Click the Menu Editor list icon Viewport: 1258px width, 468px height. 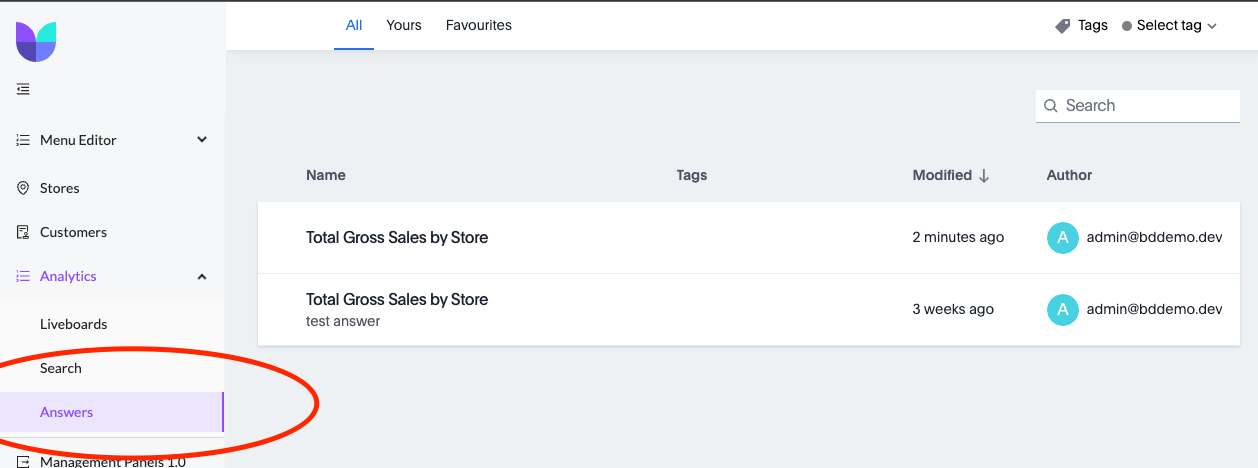point(23,140)
